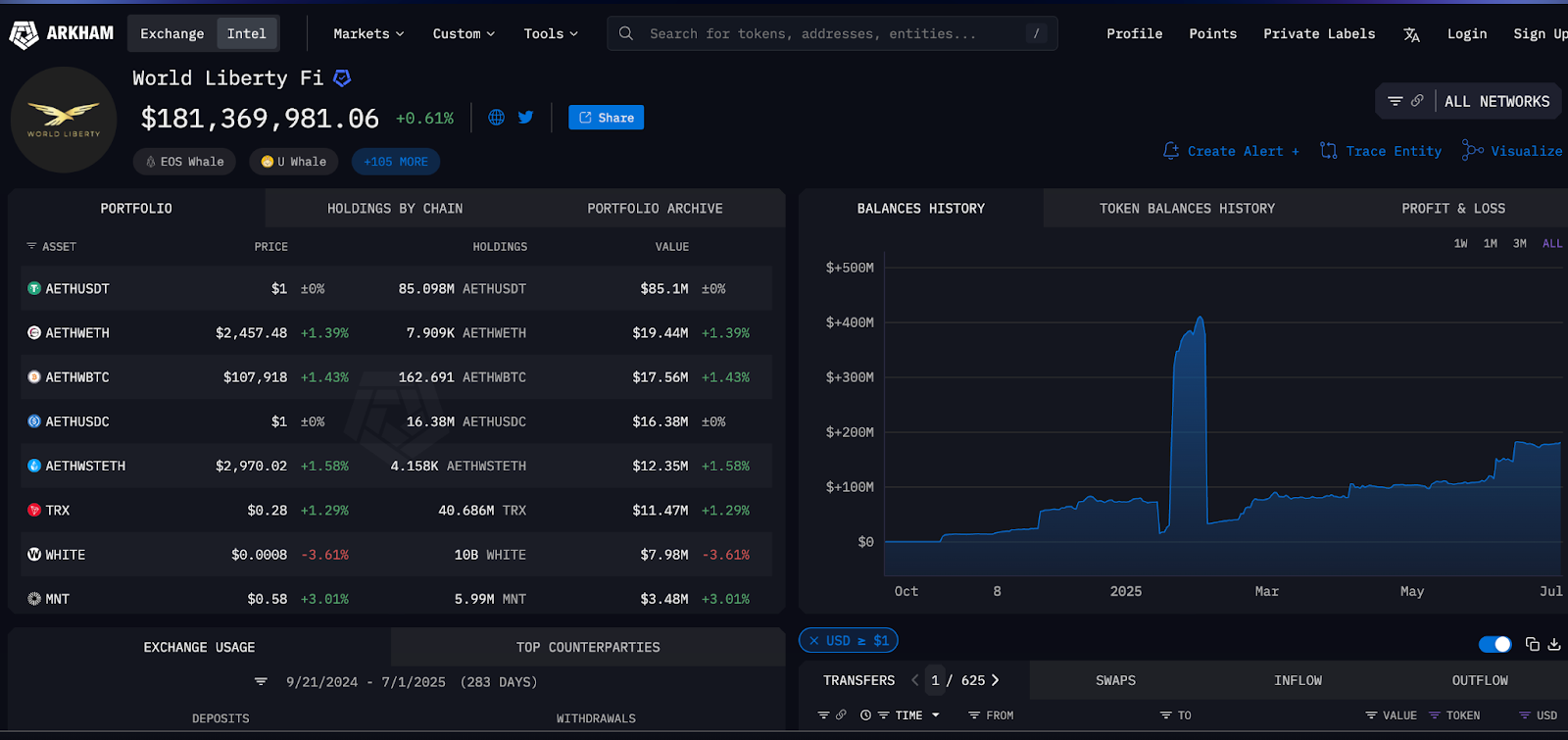Download transfers with the download icon
Image resolution: width=1568 pixels, height=740 pixels.
pos(1554,644)
